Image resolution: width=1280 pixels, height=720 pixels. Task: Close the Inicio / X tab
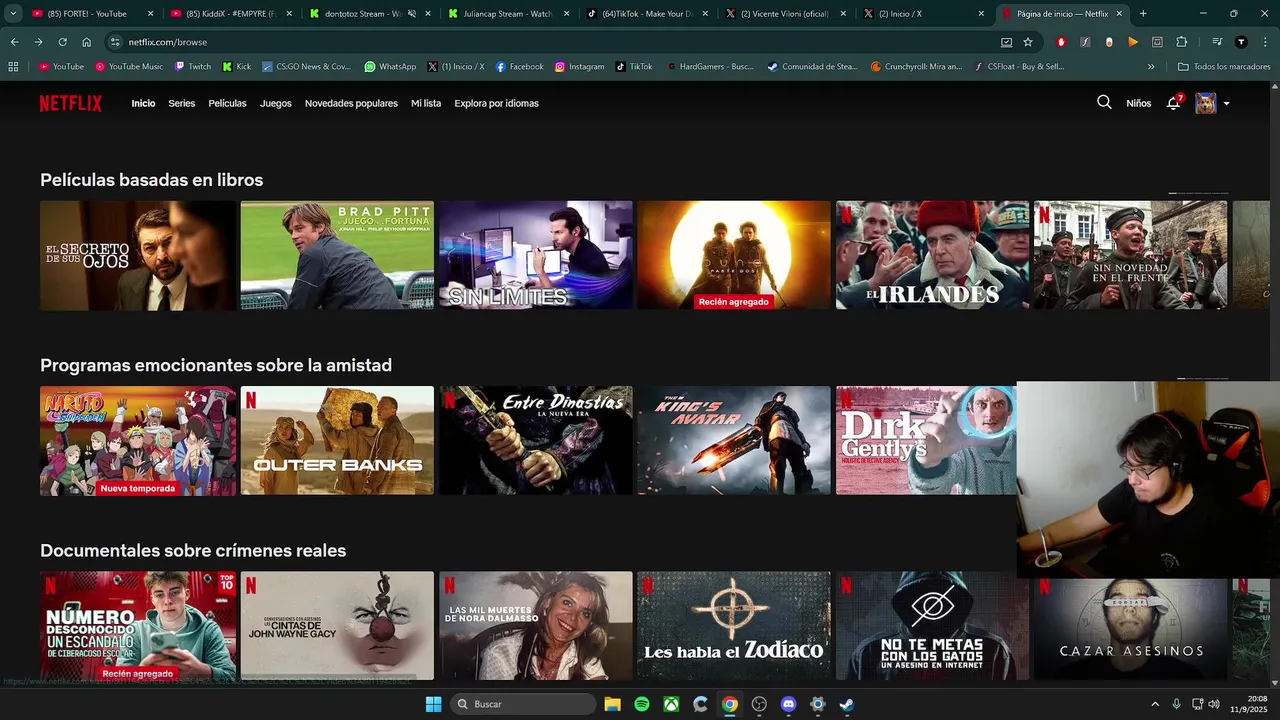[x=981, y=14]
